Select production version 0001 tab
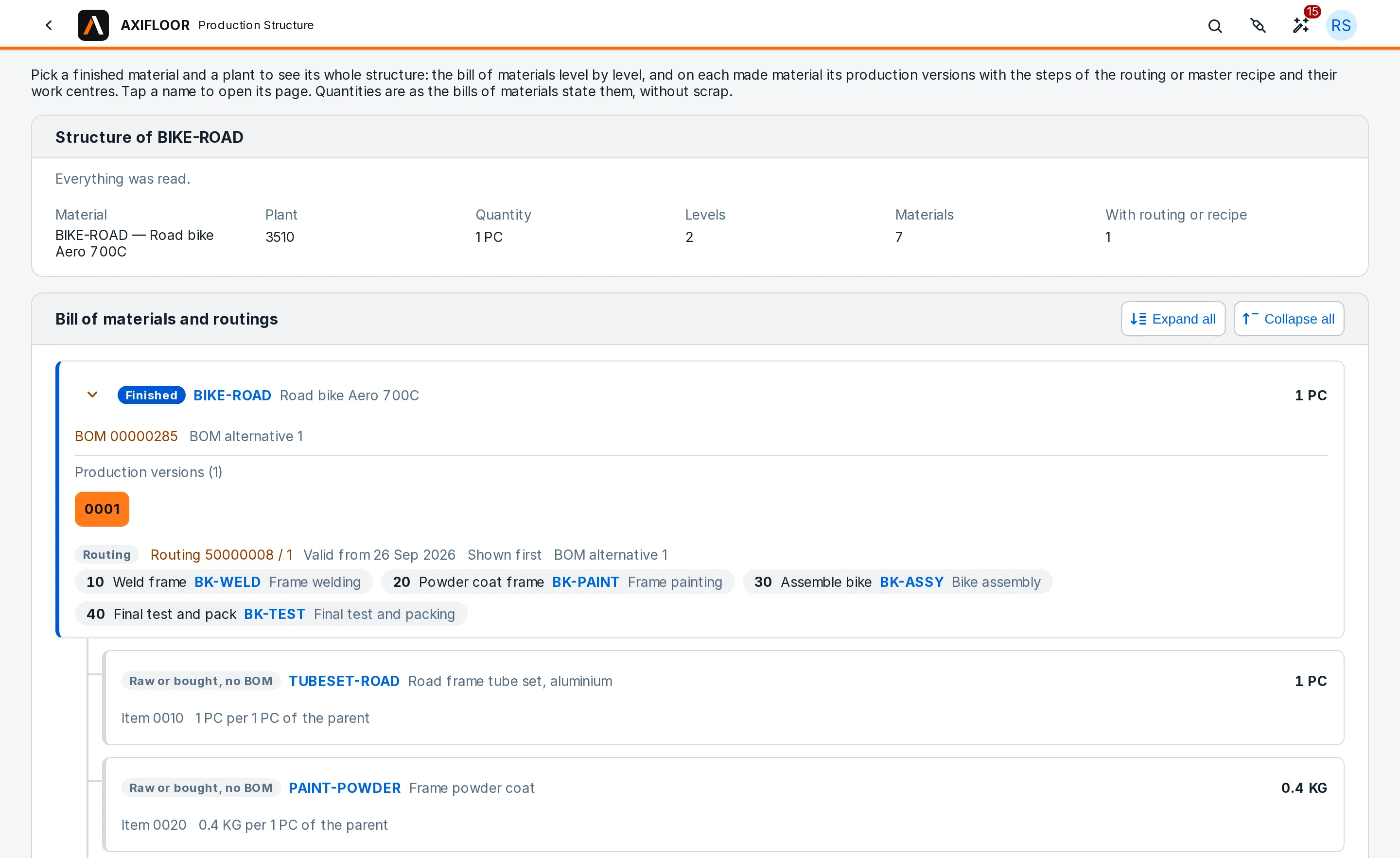Viewport: 1400px width, 858px height. coord(102,509)
